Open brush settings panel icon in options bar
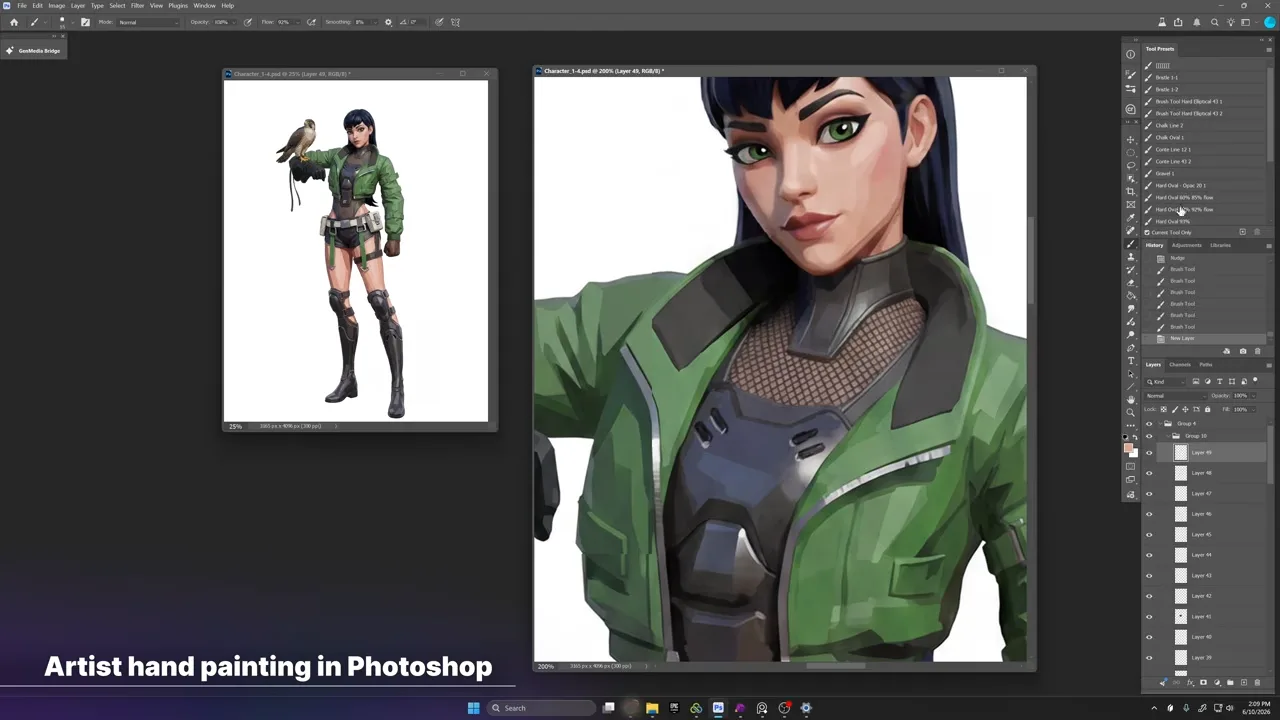Screen dimensions: 1280x720 (x=85, y=22)
